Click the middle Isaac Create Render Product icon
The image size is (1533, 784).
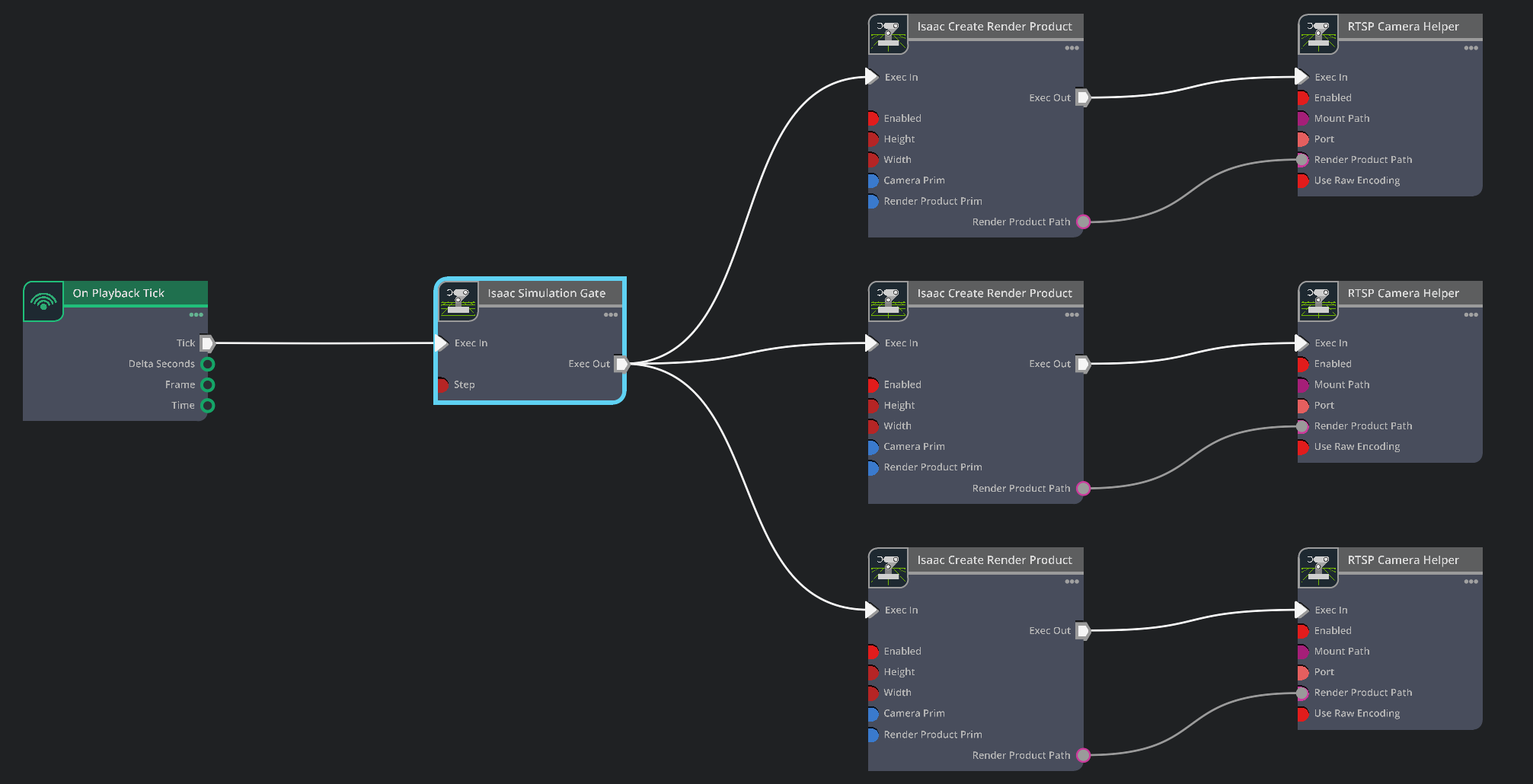pos(888,301)
